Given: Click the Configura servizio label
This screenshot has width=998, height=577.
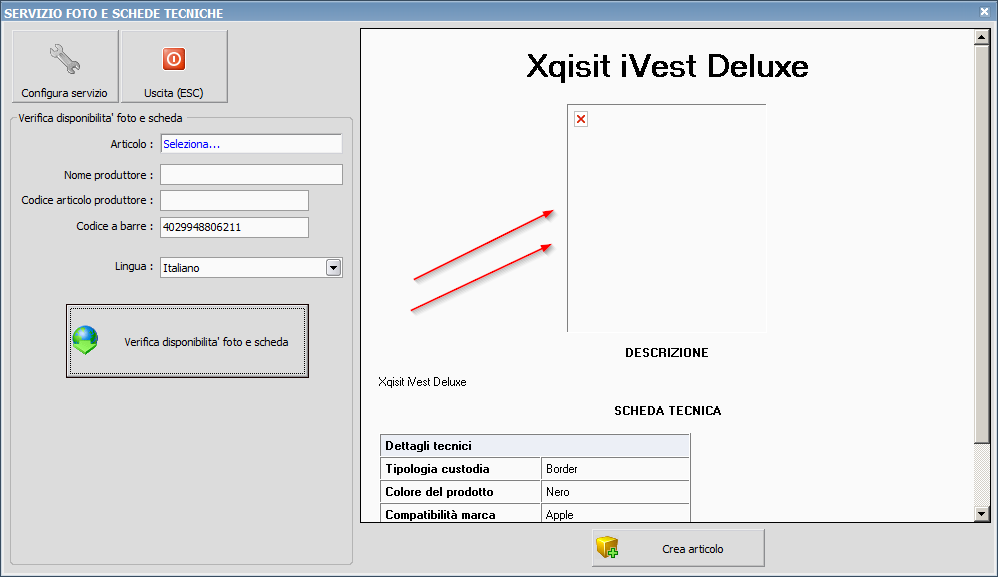Looking at the screenshot, I should pos(64,93).
